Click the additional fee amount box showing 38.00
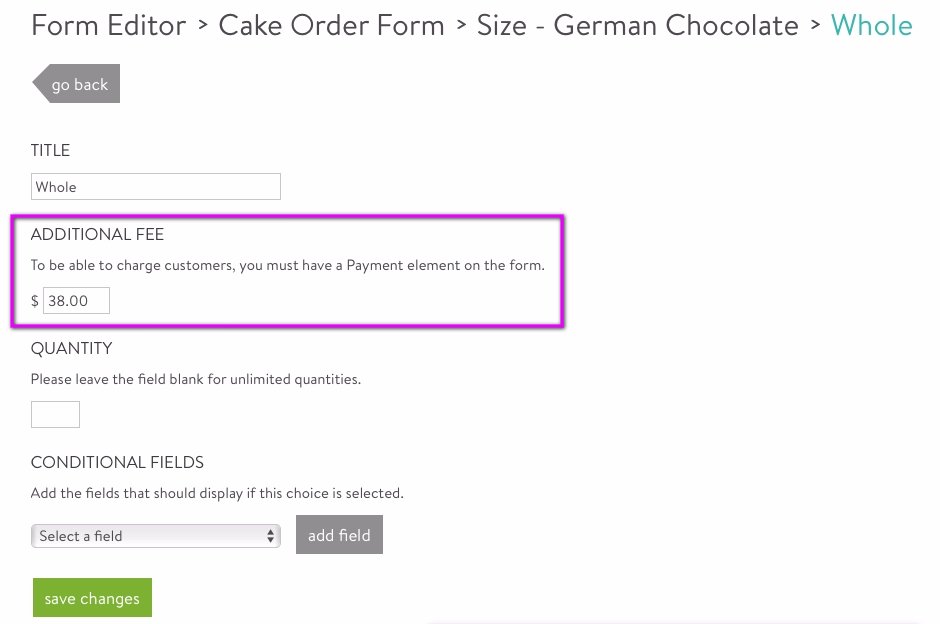This screenshot has width=940, height=624. [76, 300]
